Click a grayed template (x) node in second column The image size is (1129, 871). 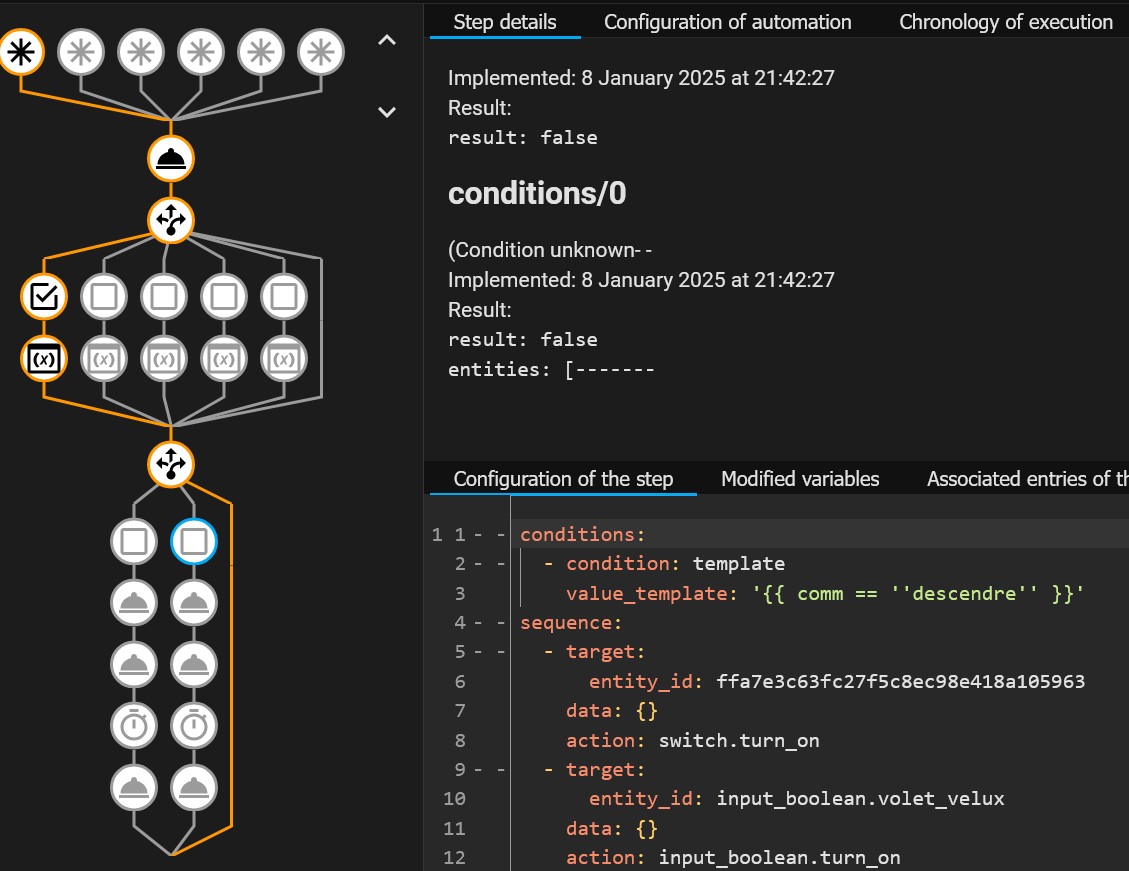(x=104, y=358)
